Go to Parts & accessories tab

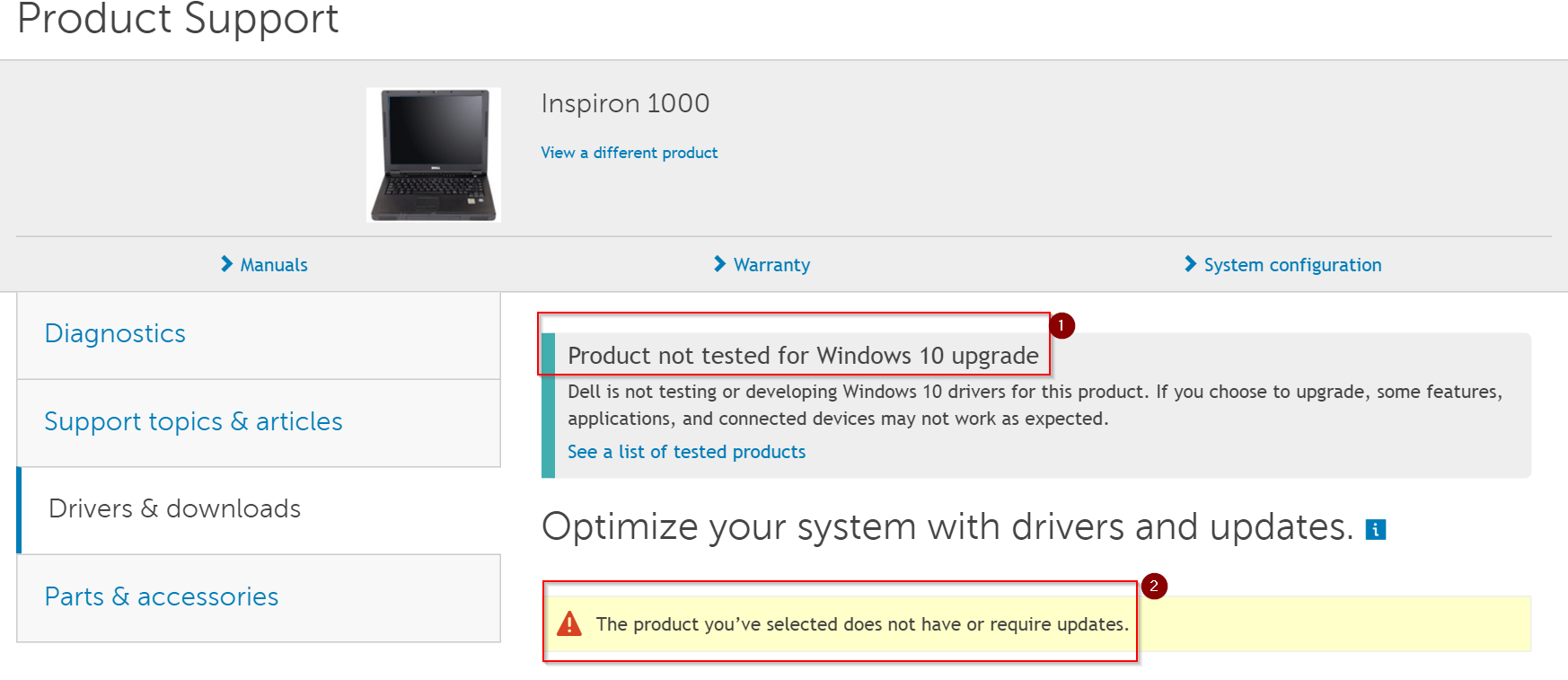click(259, 598)
